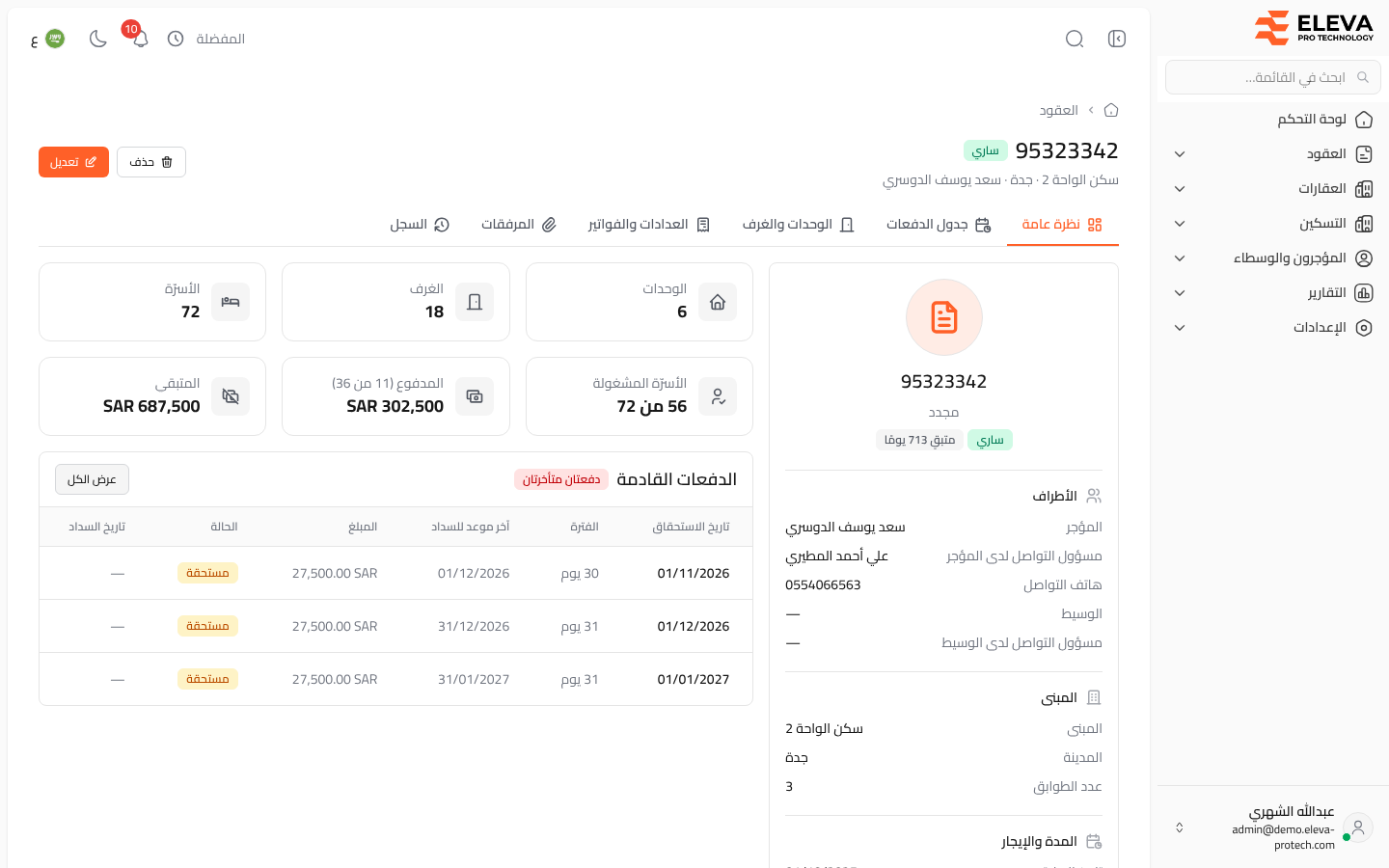Click المدفوع card cash icon
Image resolution: width=1389 pixels, height=868 pixels.
click(475, 396)
